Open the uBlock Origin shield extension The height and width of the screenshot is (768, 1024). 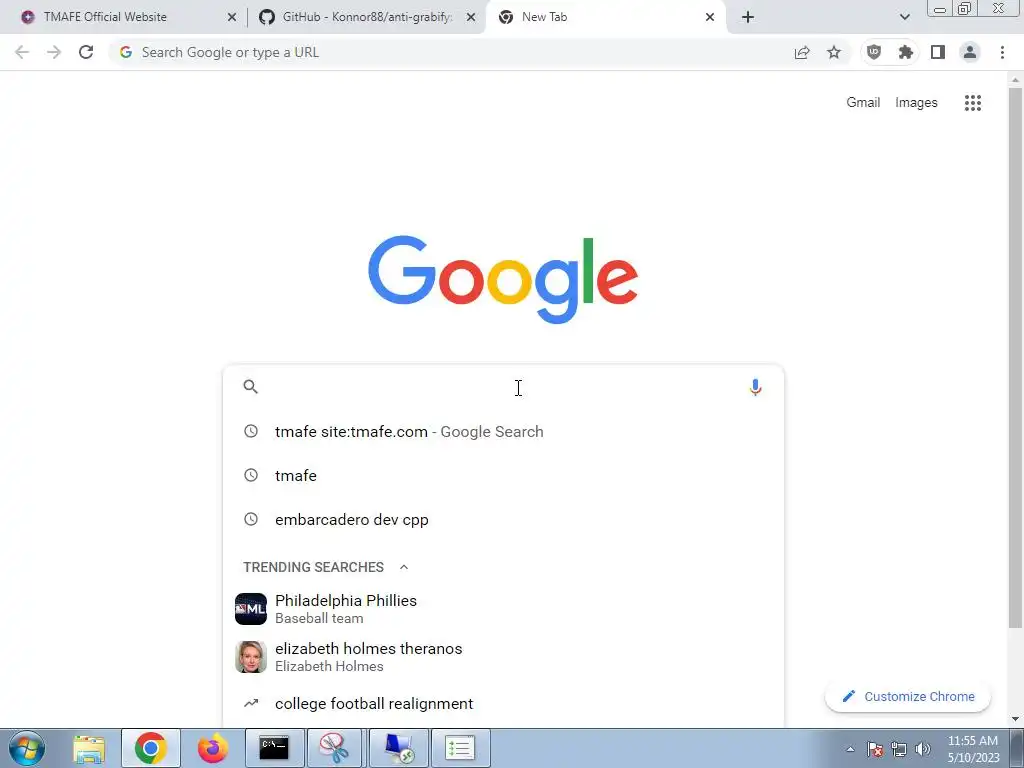click(x=874, y=52)
